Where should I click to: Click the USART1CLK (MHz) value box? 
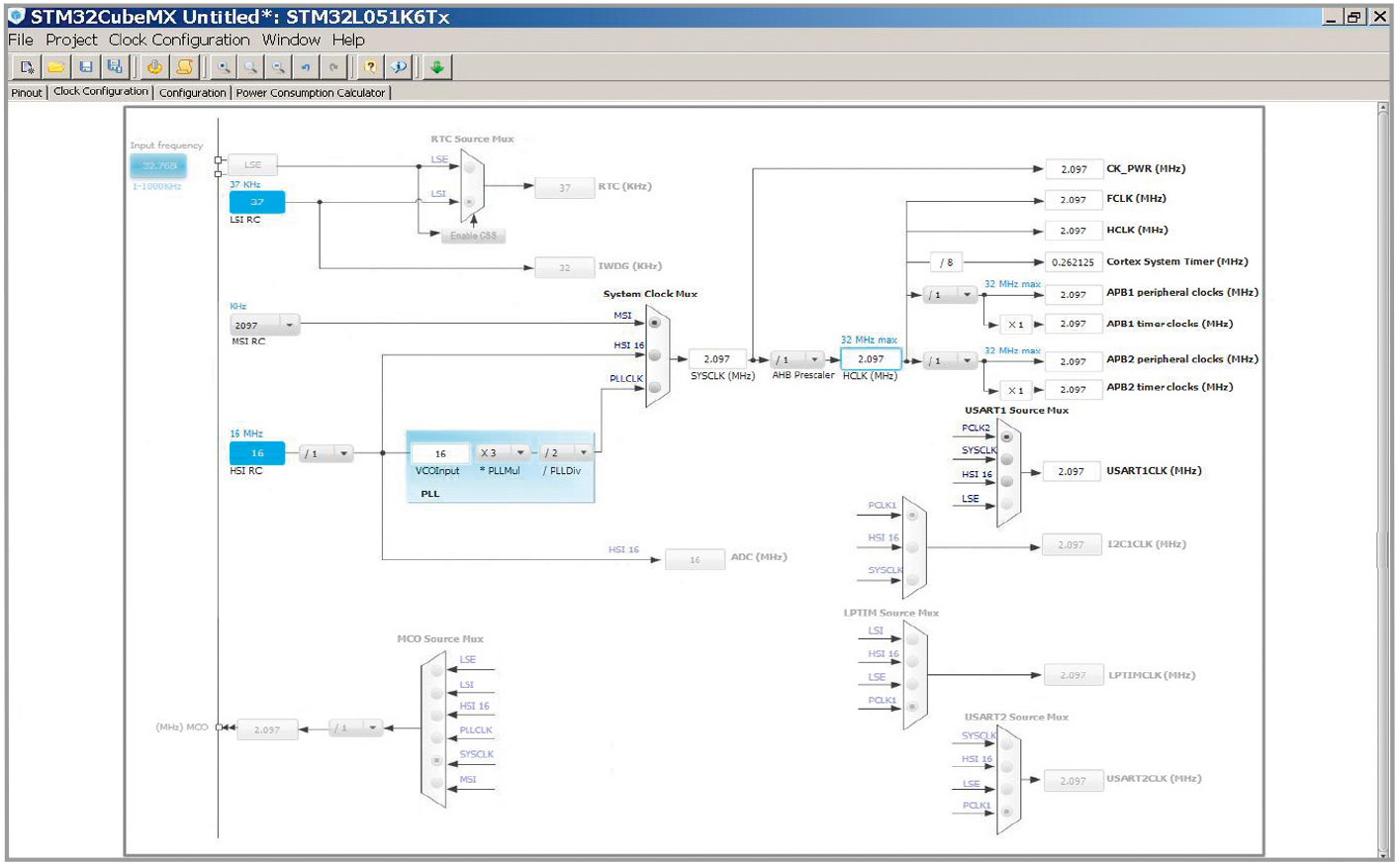click(x=1072, y=472)
